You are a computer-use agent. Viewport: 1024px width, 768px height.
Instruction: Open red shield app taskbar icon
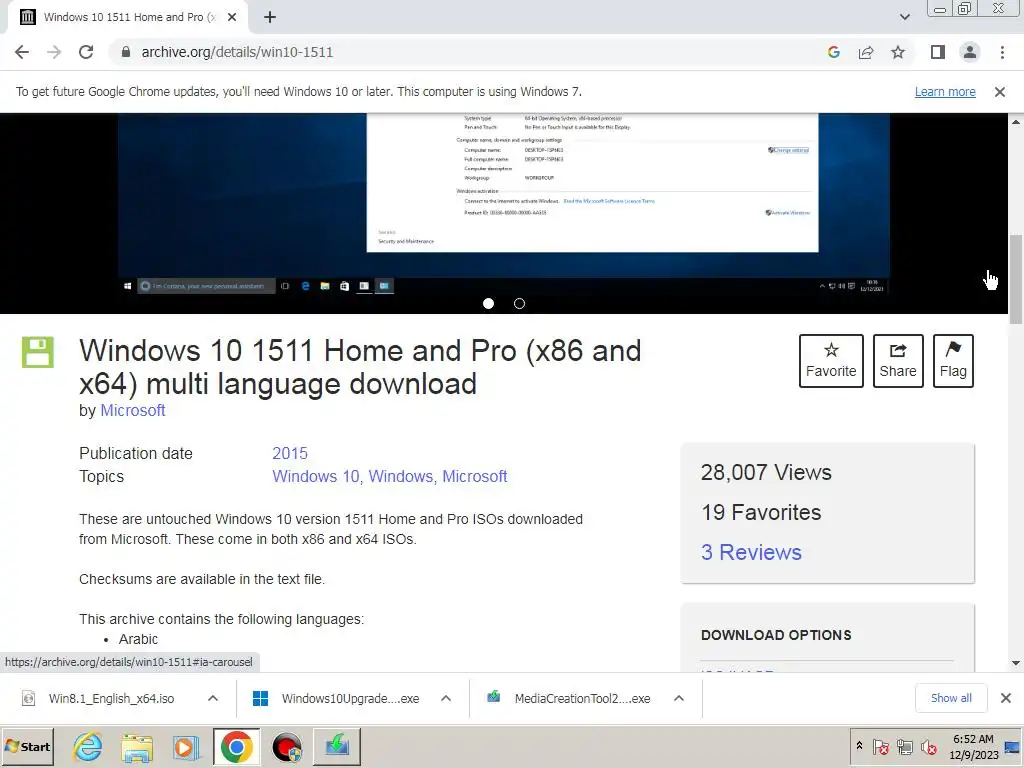[x=287, y=747]
